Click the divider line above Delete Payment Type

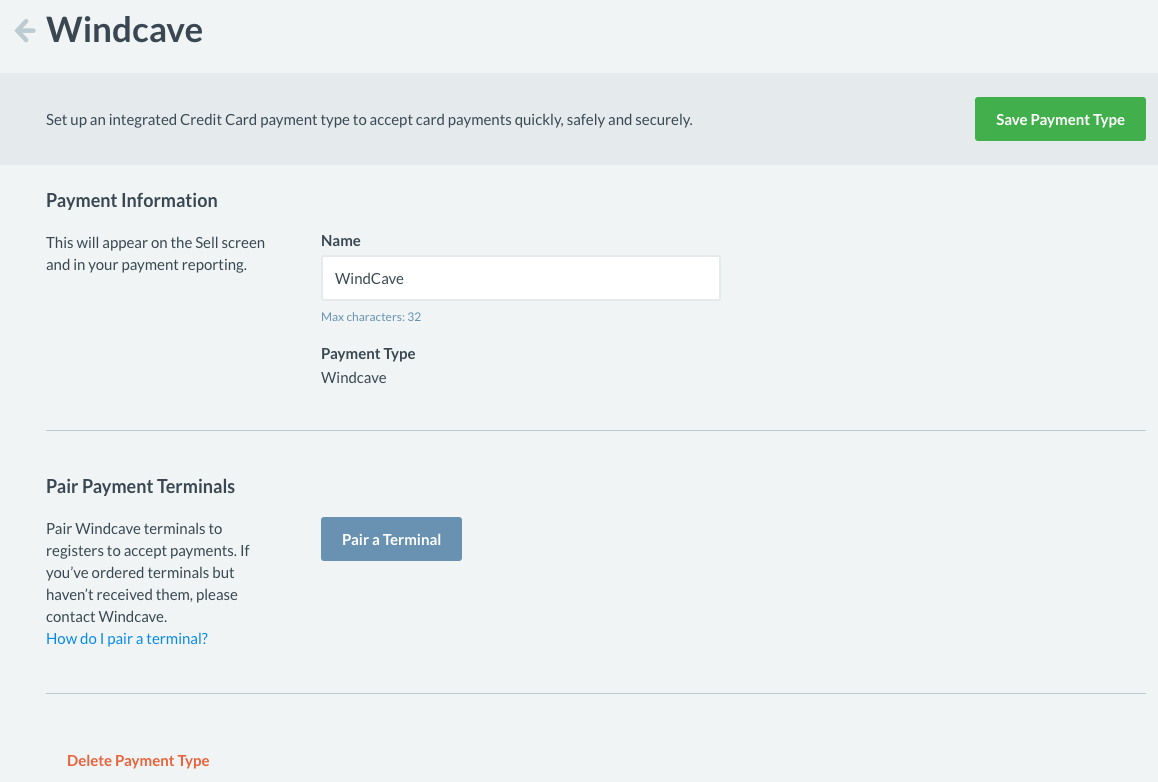coord(595,693)
